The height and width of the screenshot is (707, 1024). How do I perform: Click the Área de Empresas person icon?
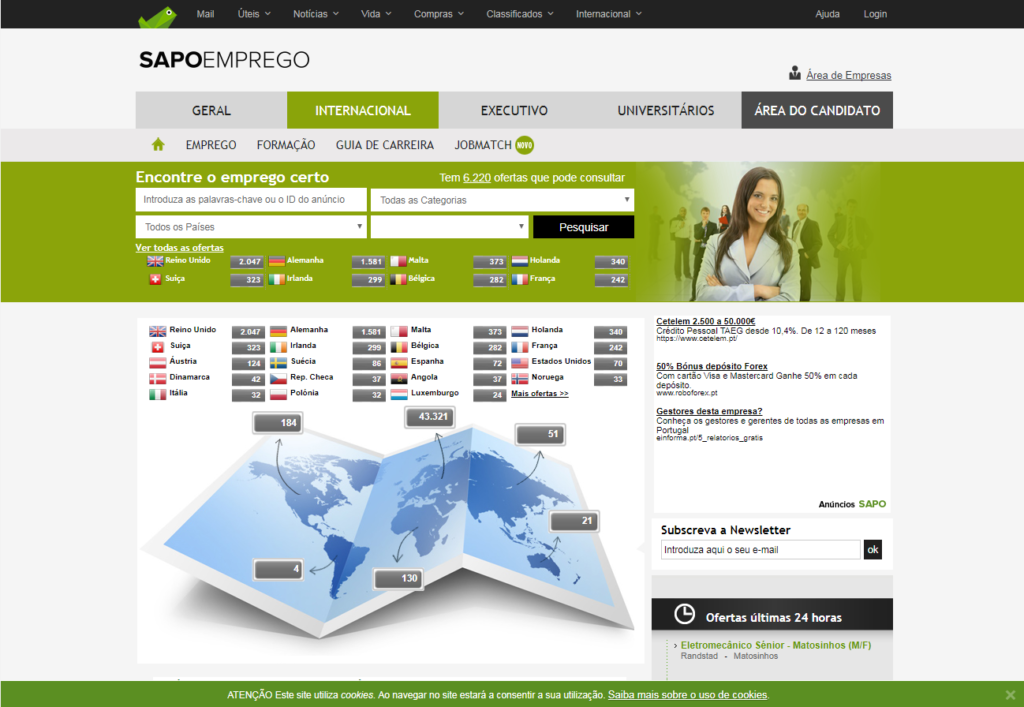point(795,73)
